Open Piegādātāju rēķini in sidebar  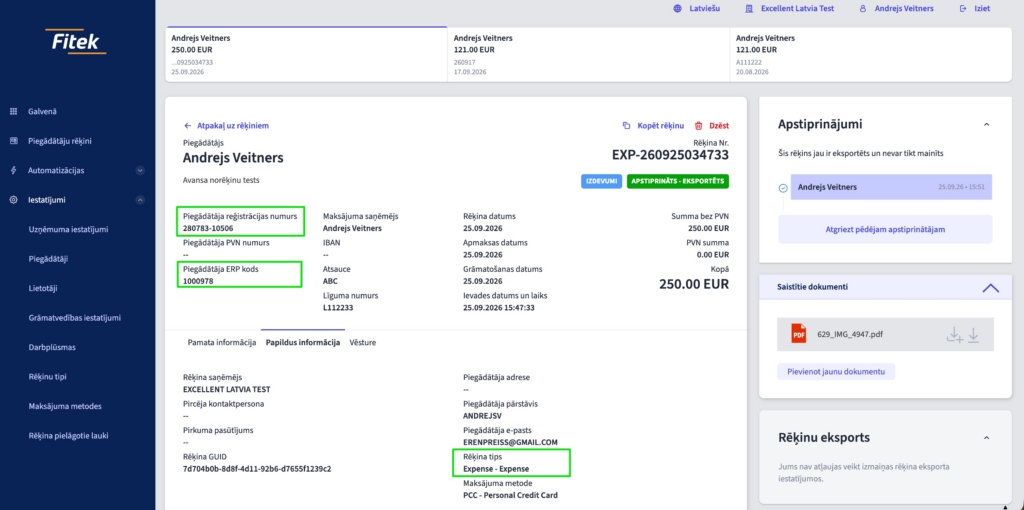click(x=60, y=140)
